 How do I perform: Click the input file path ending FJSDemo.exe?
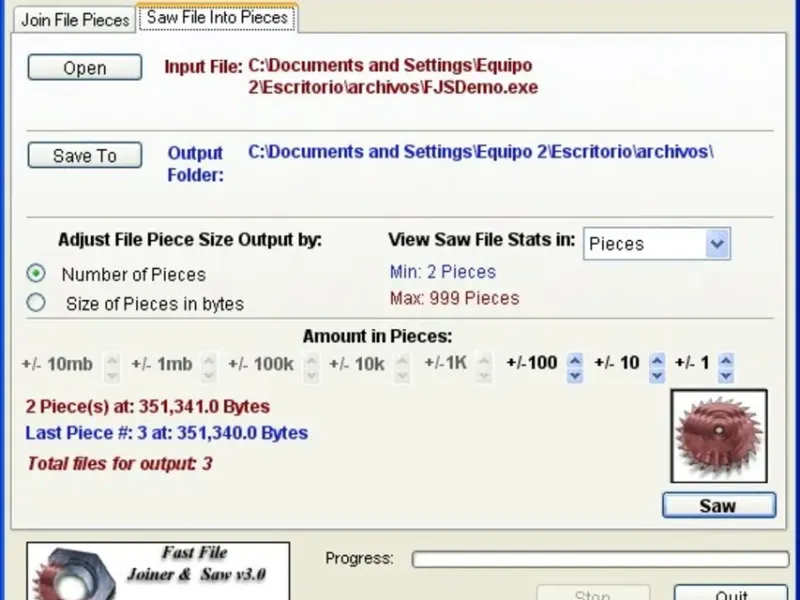[x=393, y=76]
